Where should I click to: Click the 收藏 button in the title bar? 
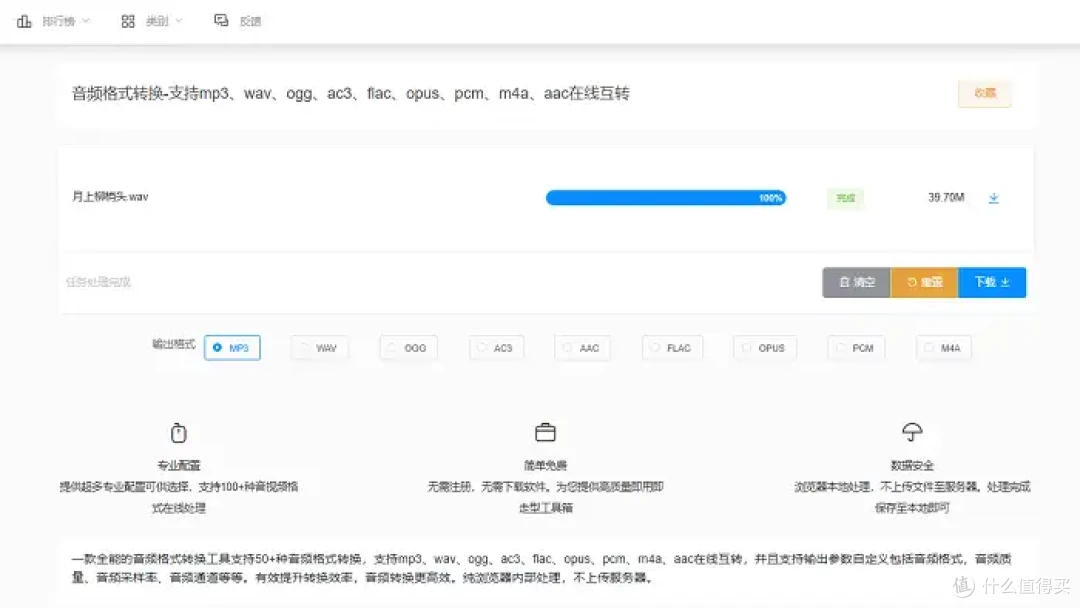coord(984,93)
